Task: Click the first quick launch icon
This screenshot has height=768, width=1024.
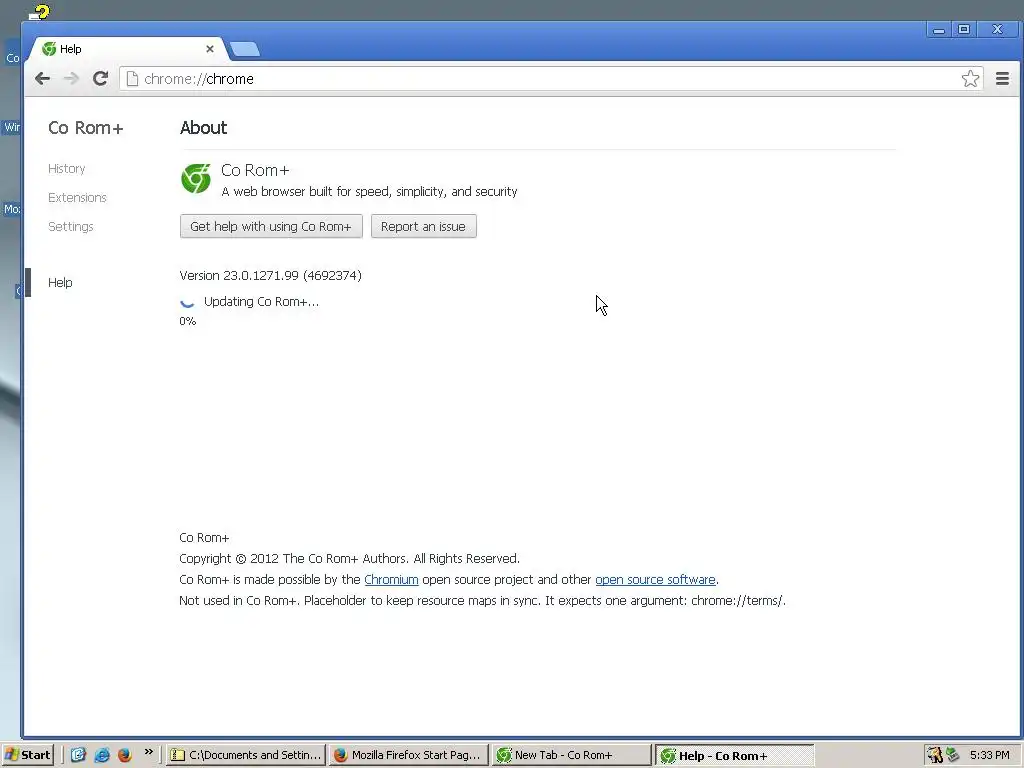Action: (78, 755)
